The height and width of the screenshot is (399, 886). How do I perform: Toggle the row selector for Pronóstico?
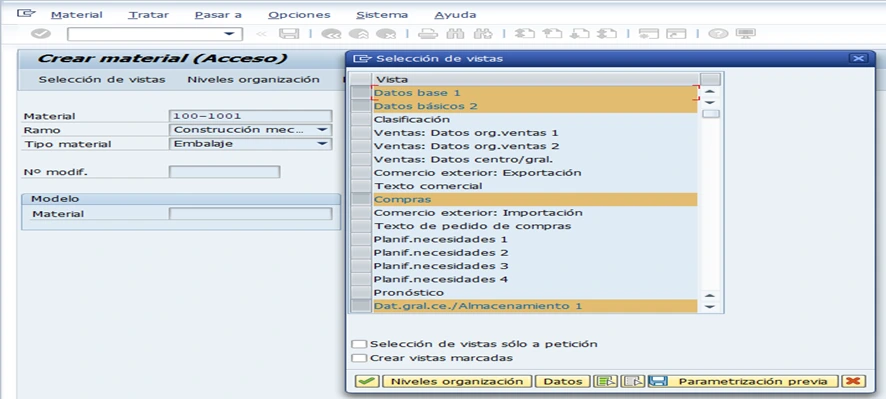361,292
